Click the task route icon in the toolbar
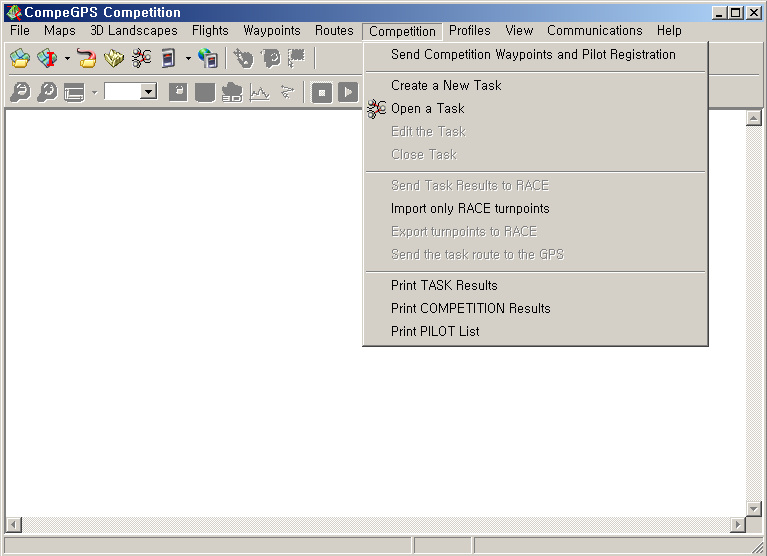 point(141,58)
